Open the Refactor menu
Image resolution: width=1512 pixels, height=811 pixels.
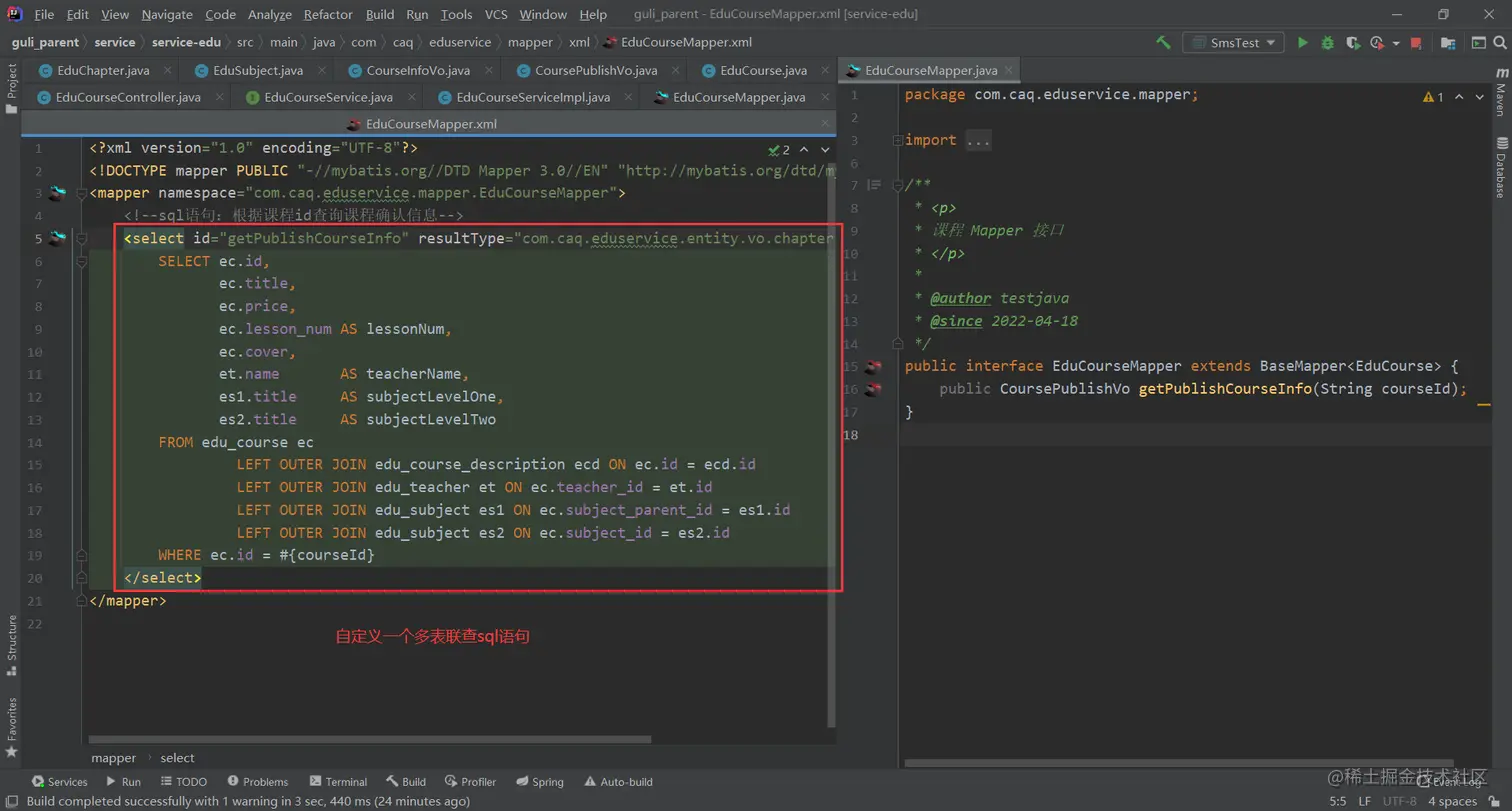coord(328,14)
